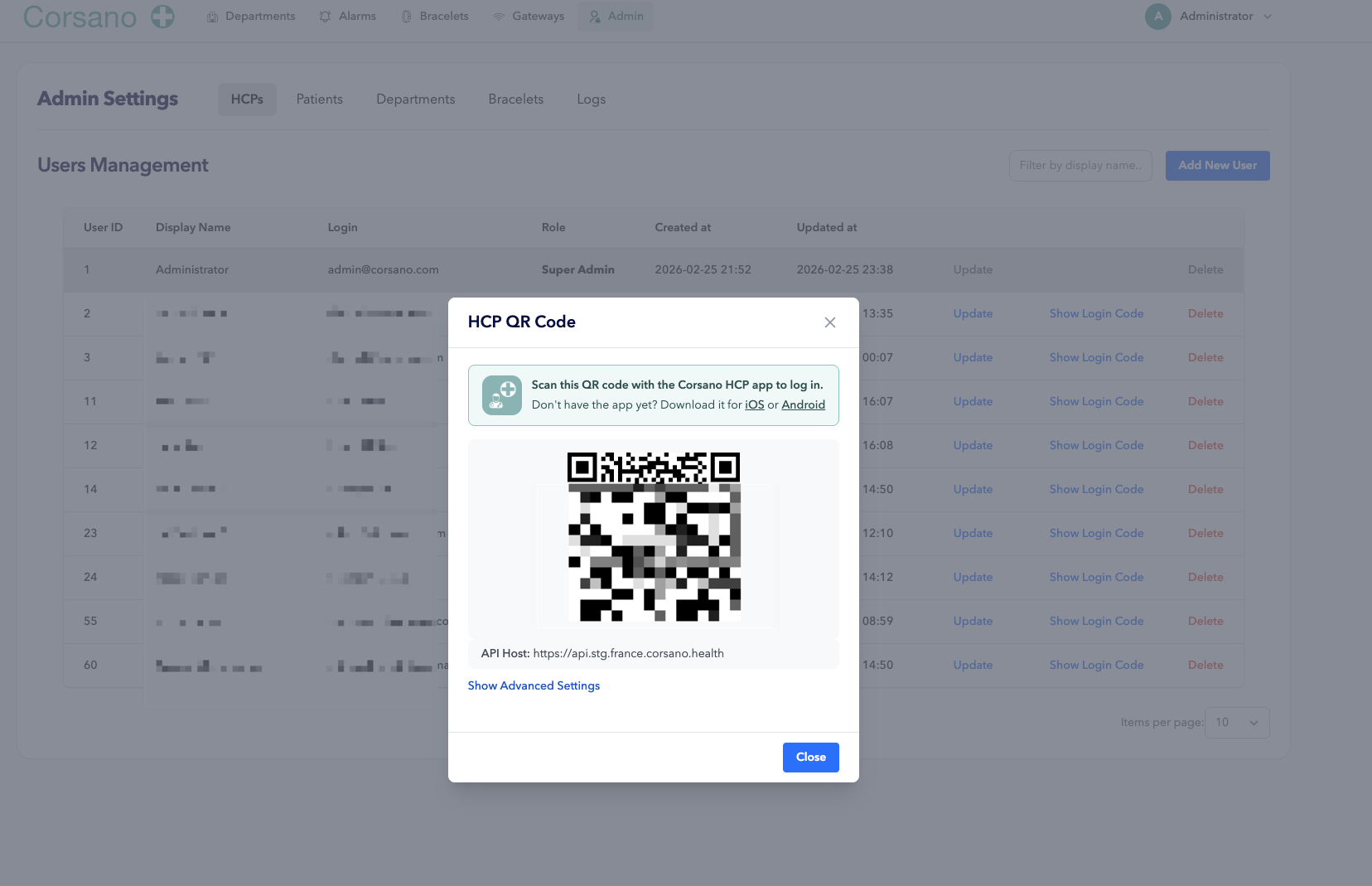Open the iOS app download link
Screen dimensions: 1372x886
point(754,404)
